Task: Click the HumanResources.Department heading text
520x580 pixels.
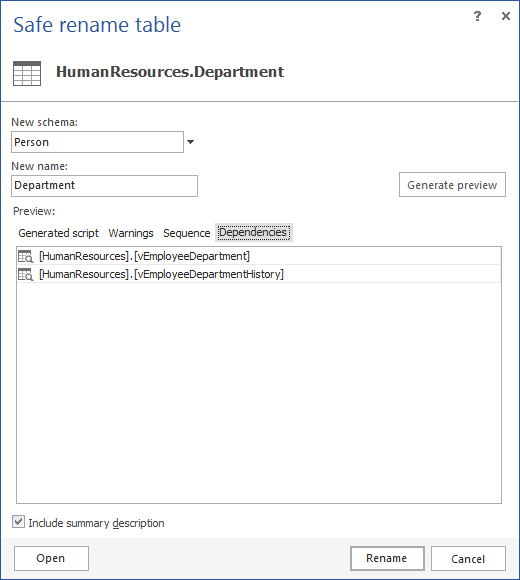Action: point(170,72)
